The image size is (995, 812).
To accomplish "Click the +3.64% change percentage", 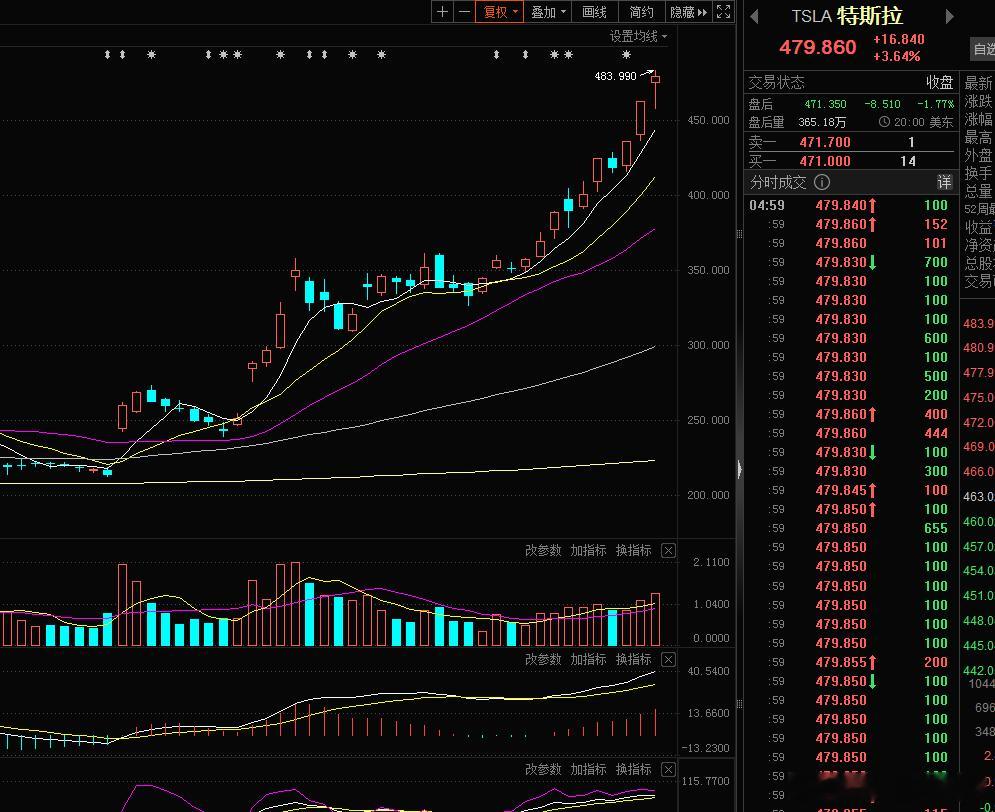I will pos(897,56).
